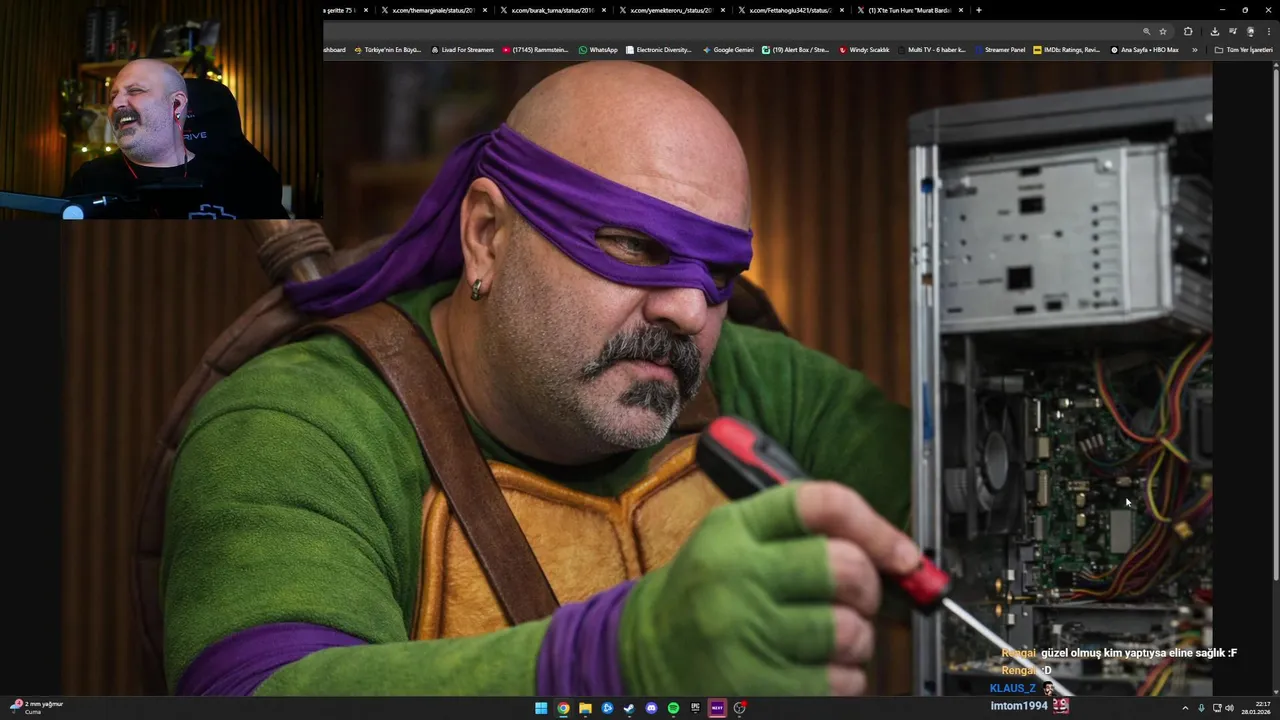This screenshot has height=720, width=1280.
Task: Open the Tüm Yer İşaretleri folder
Action: [x=1243, y=49]
